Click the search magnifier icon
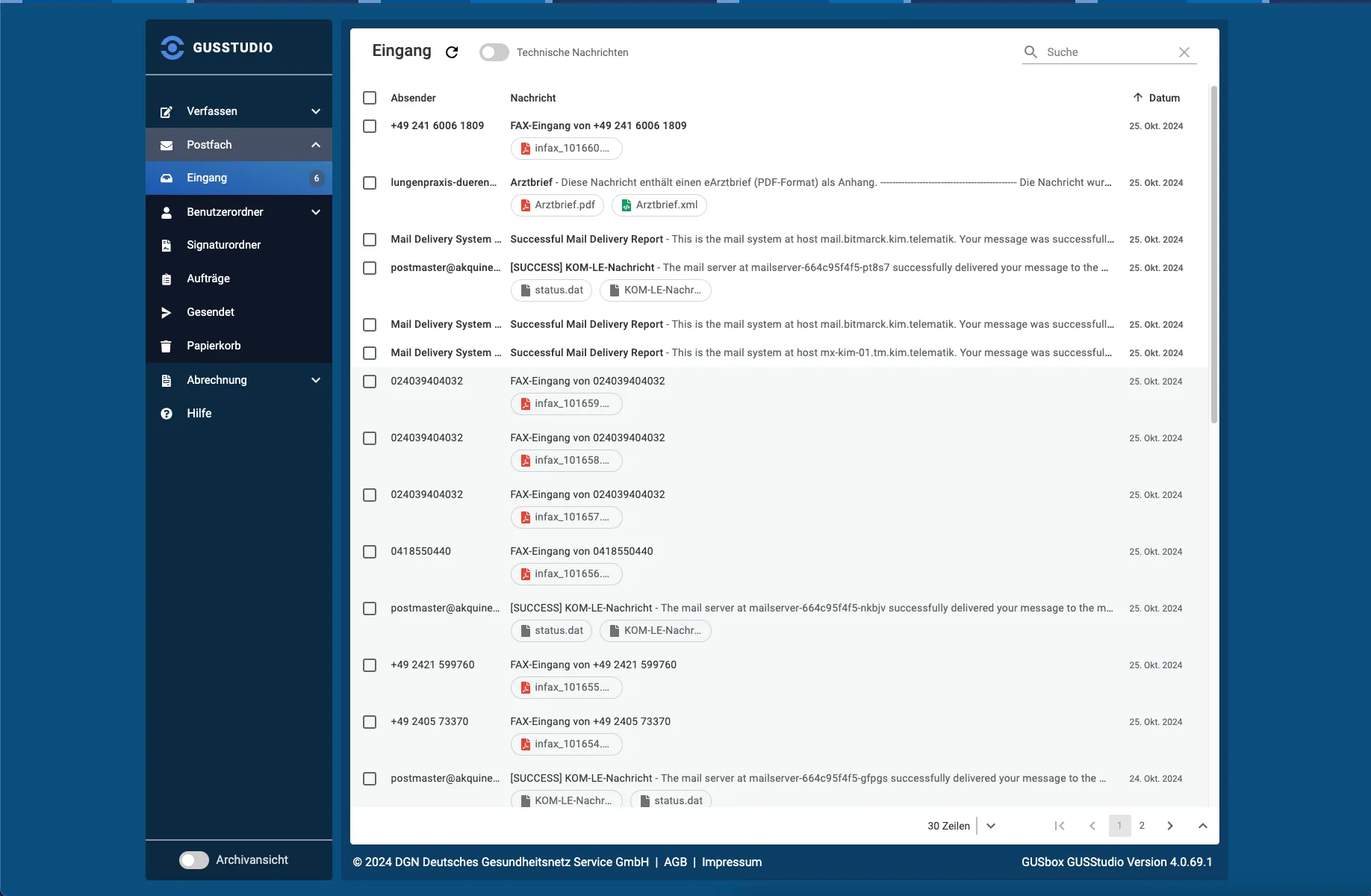This screenshot has height=896, width=1371. point(1030,52)
